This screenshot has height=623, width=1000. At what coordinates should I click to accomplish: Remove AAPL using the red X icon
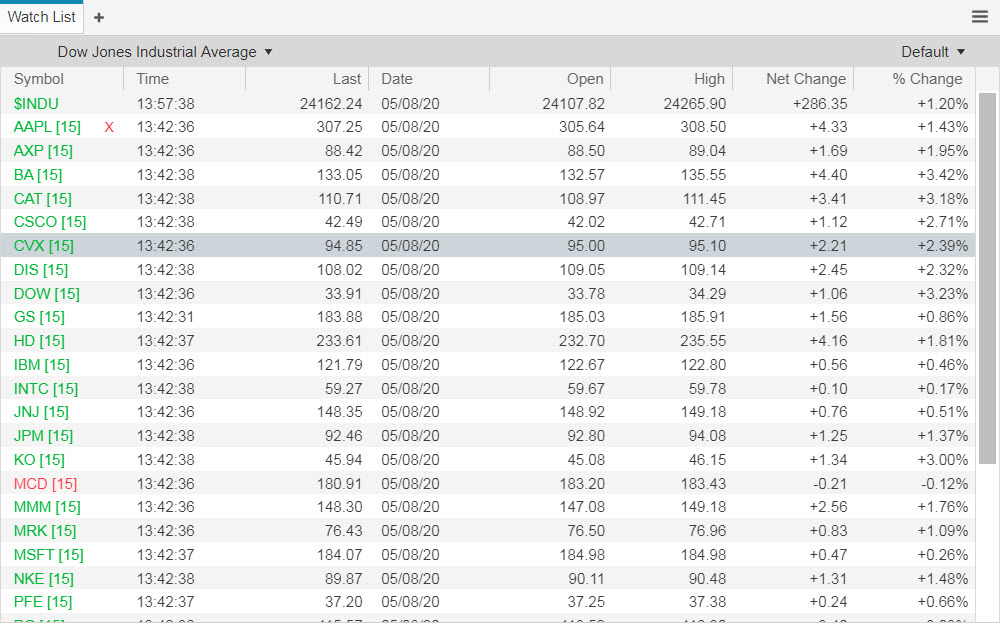pyautogui.click(x=109, y=127)
